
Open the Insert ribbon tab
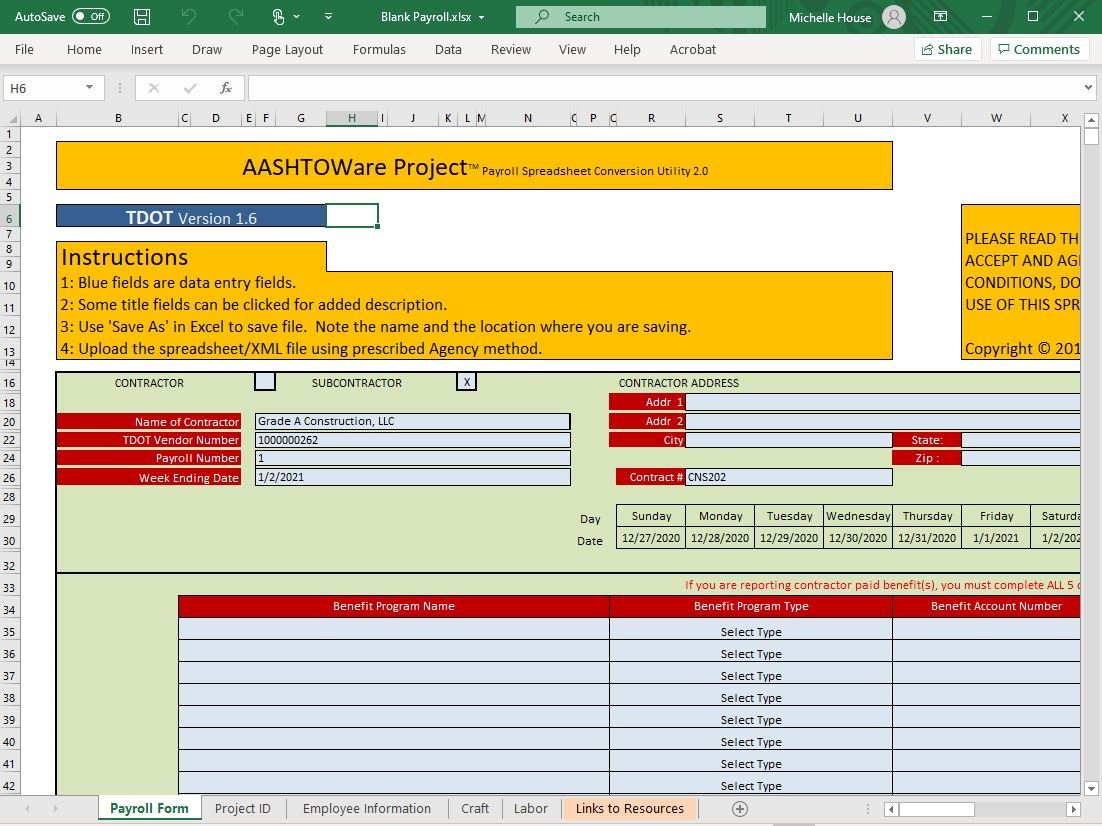coord(147,49)
